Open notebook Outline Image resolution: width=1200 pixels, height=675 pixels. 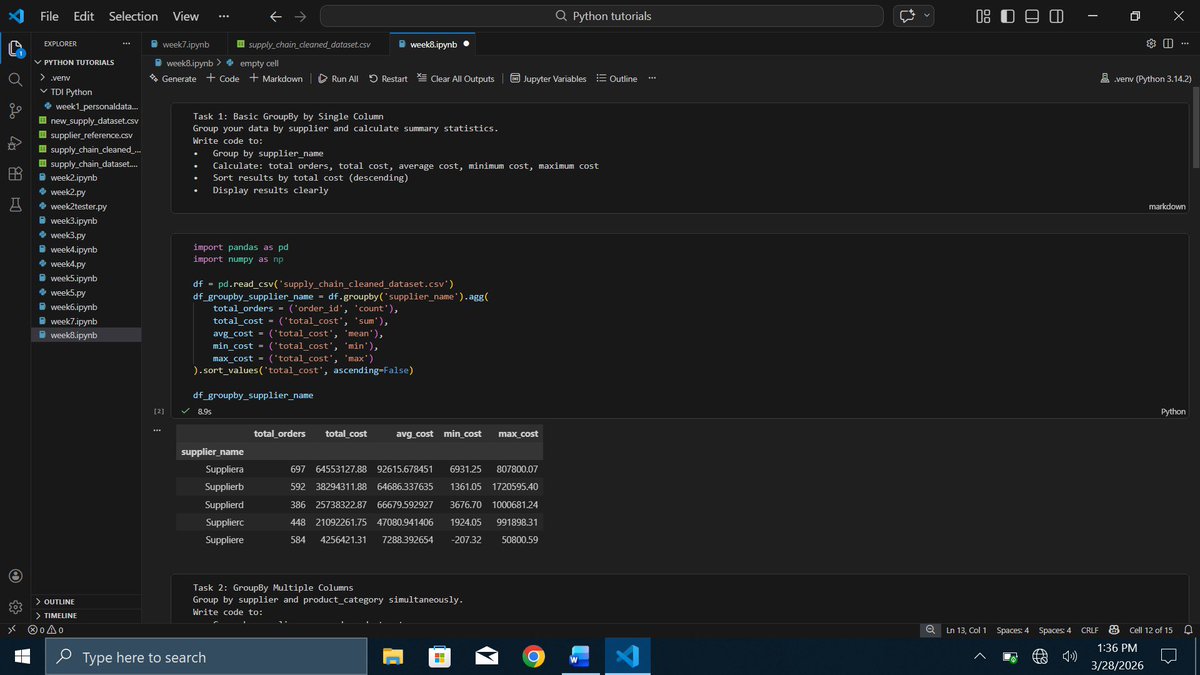tap(616, 78)
